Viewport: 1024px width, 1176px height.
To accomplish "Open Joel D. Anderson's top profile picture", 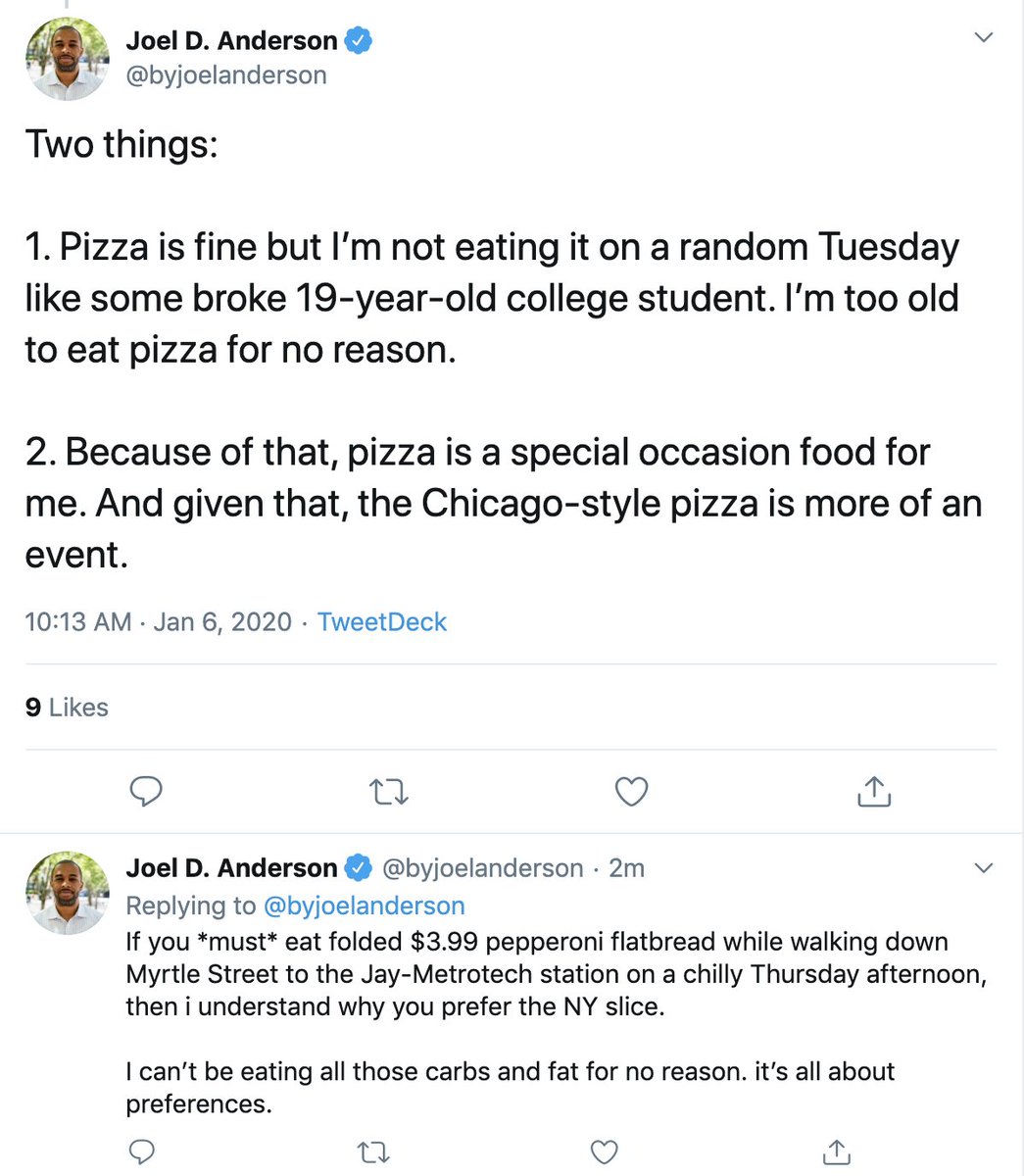I will click(x=68, y=59).
